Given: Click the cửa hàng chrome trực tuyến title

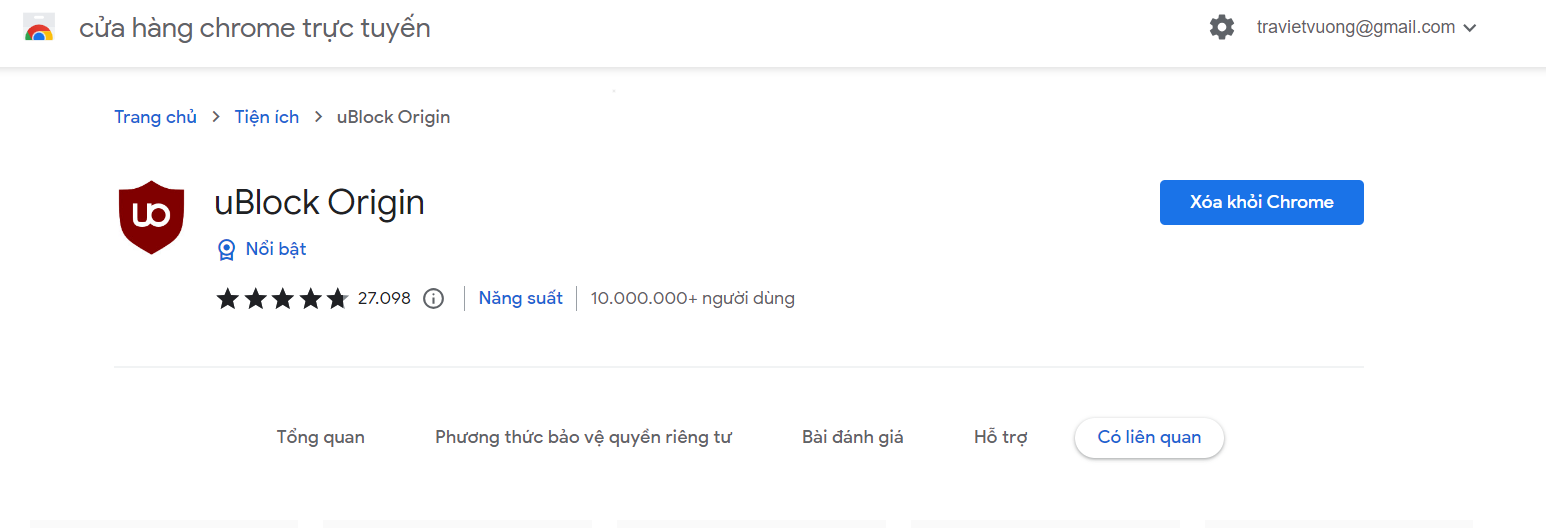Looking at the screenshot, I should click(255, 28).
